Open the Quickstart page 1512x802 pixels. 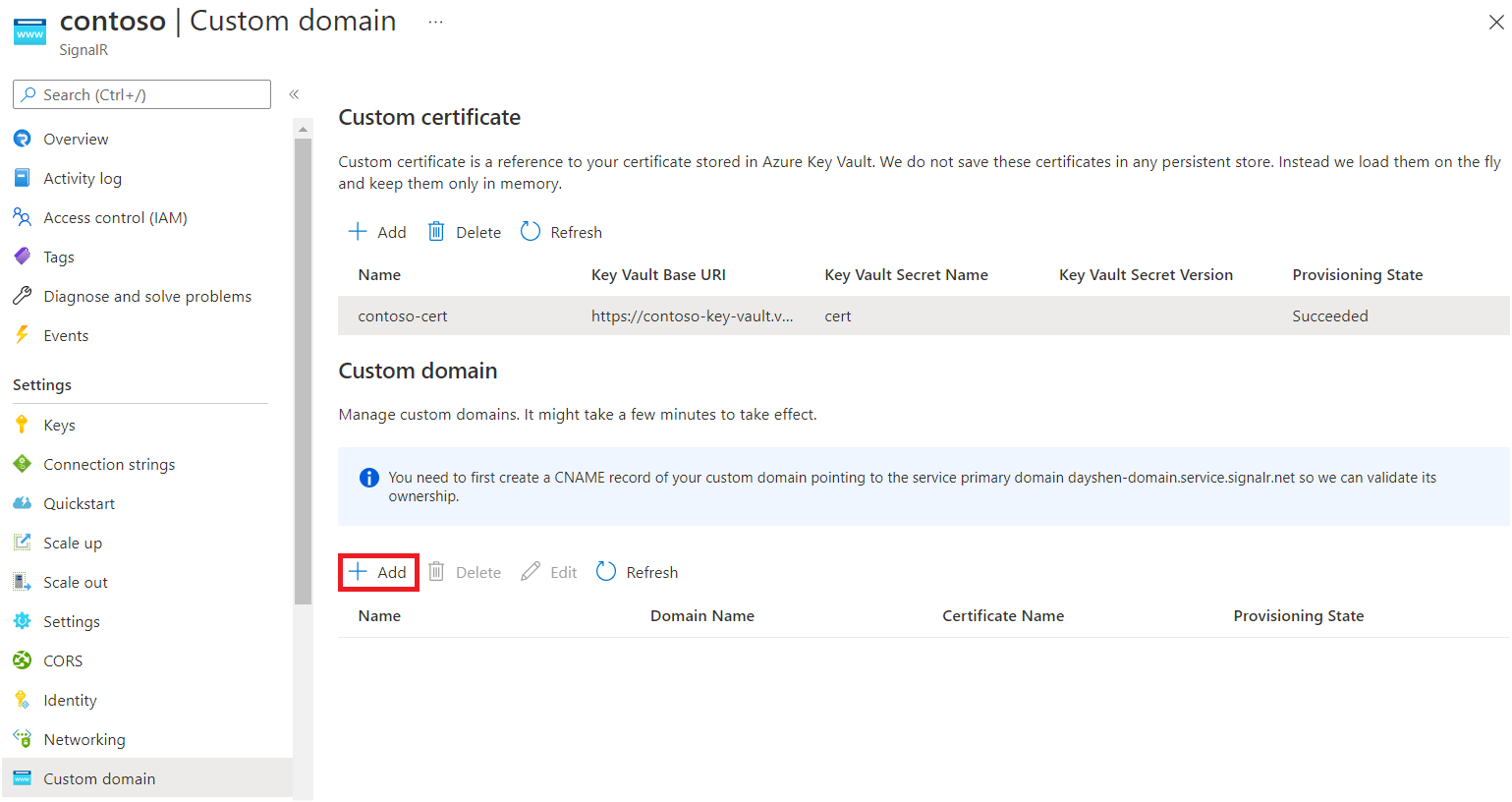[79, 502]
